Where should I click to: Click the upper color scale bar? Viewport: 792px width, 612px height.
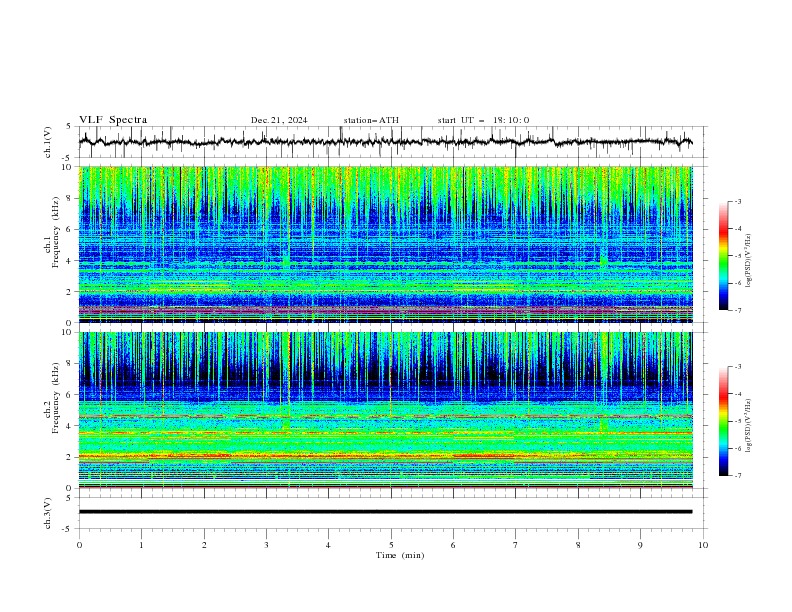pos(724,256)
